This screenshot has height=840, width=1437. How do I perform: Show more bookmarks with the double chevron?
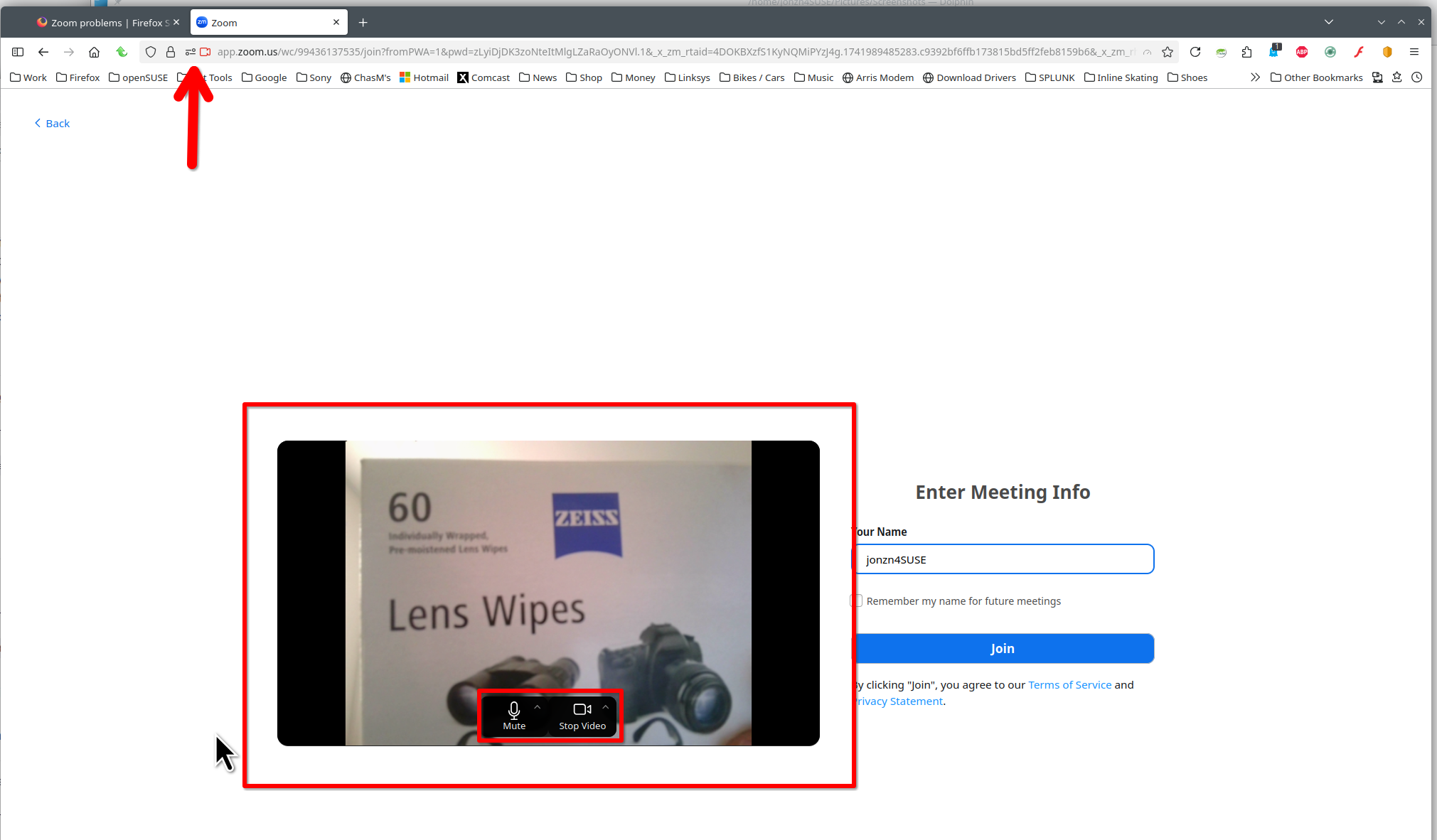pos(1255,77)
